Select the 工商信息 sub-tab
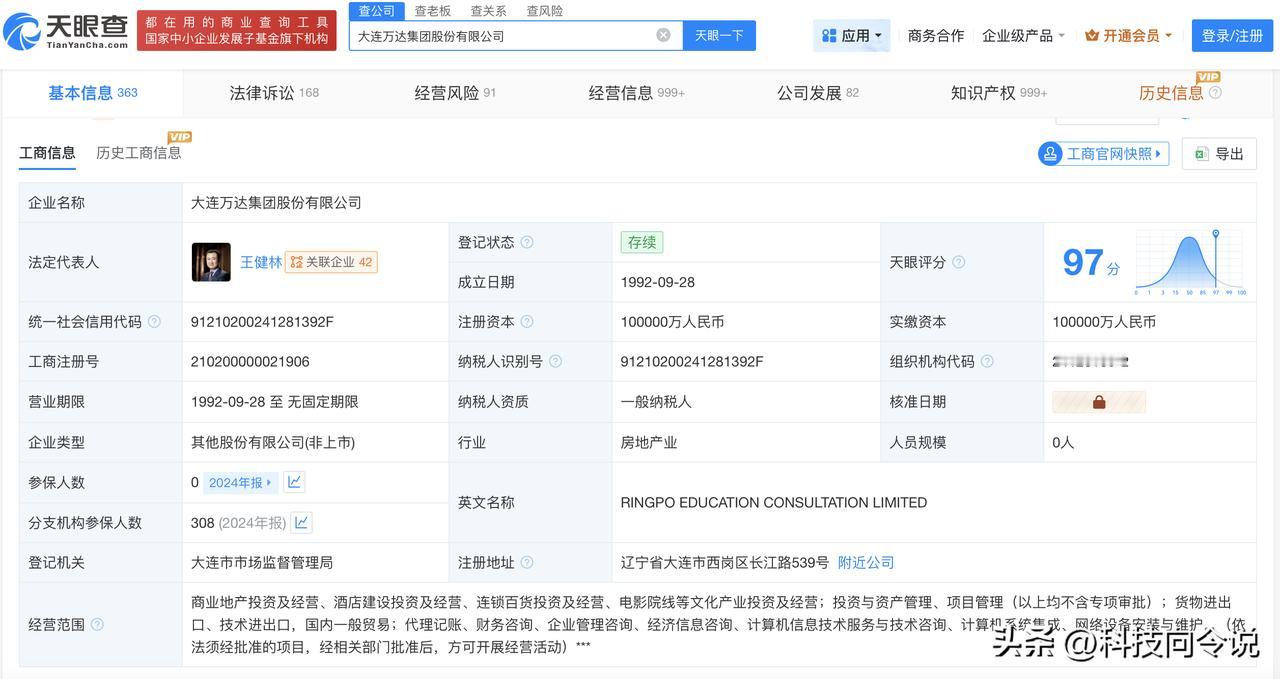Image resolution: width=1280 pixels, height=679 pixels. tap(47, 153)
